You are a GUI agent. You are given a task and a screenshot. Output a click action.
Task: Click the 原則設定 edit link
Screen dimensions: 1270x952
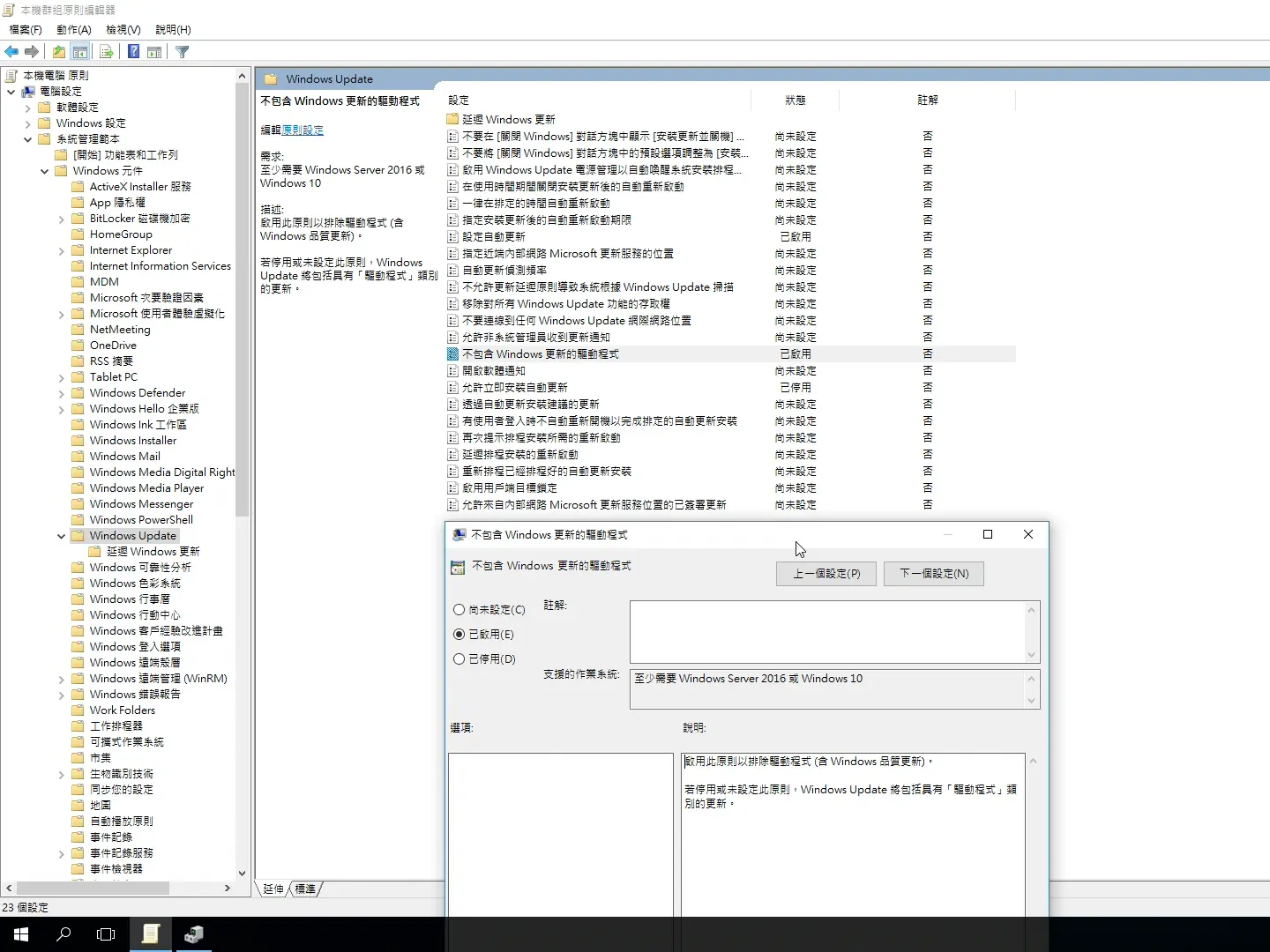pos(303,130)
